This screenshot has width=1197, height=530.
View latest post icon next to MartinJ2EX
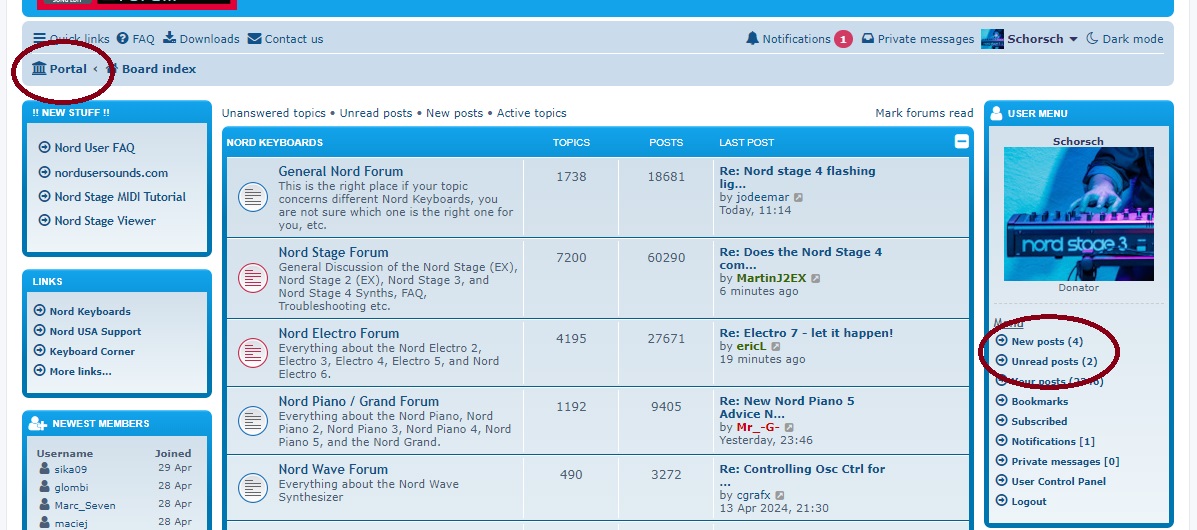(x=815, y=279)
